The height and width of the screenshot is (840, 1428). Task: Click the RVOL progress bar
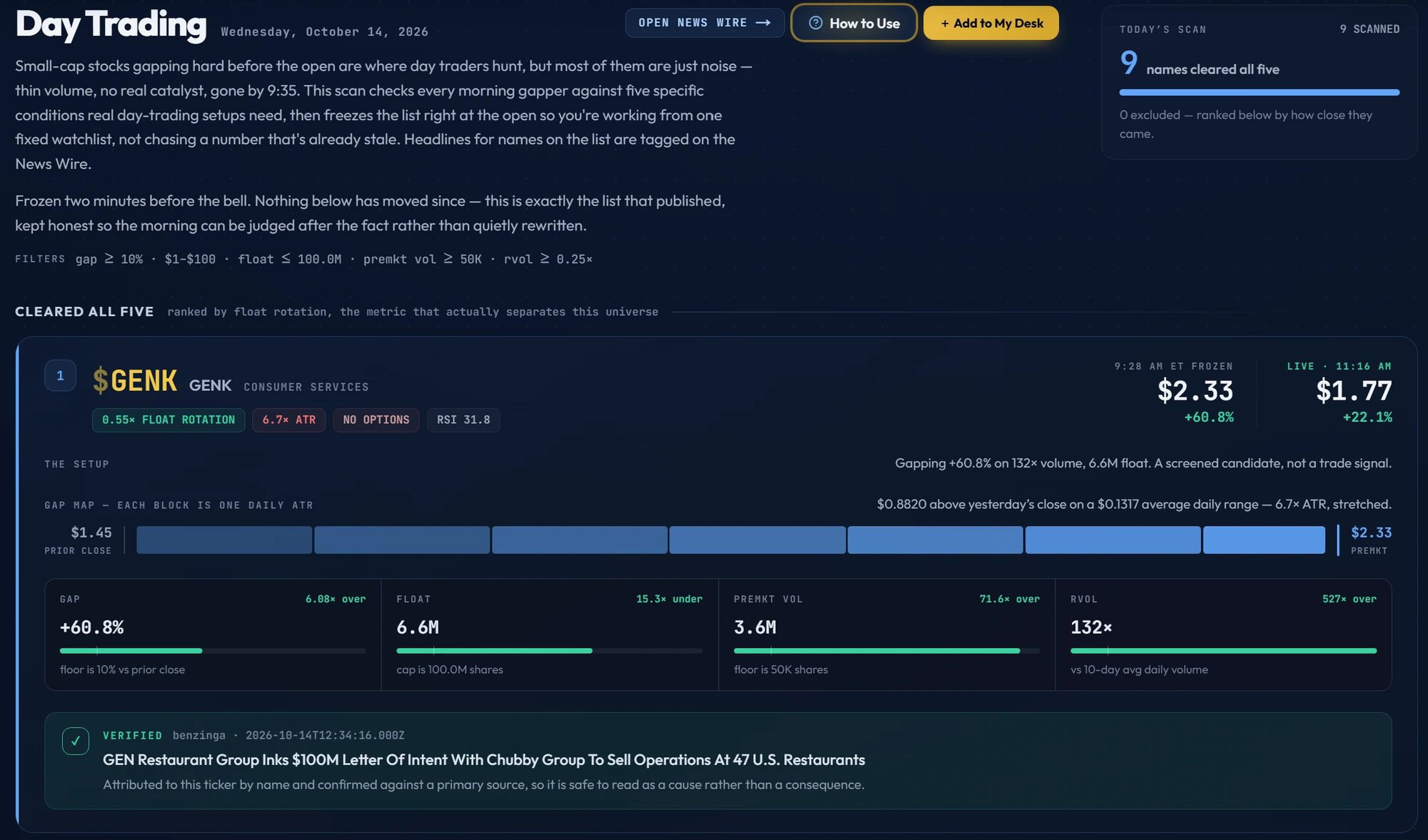1224,651
